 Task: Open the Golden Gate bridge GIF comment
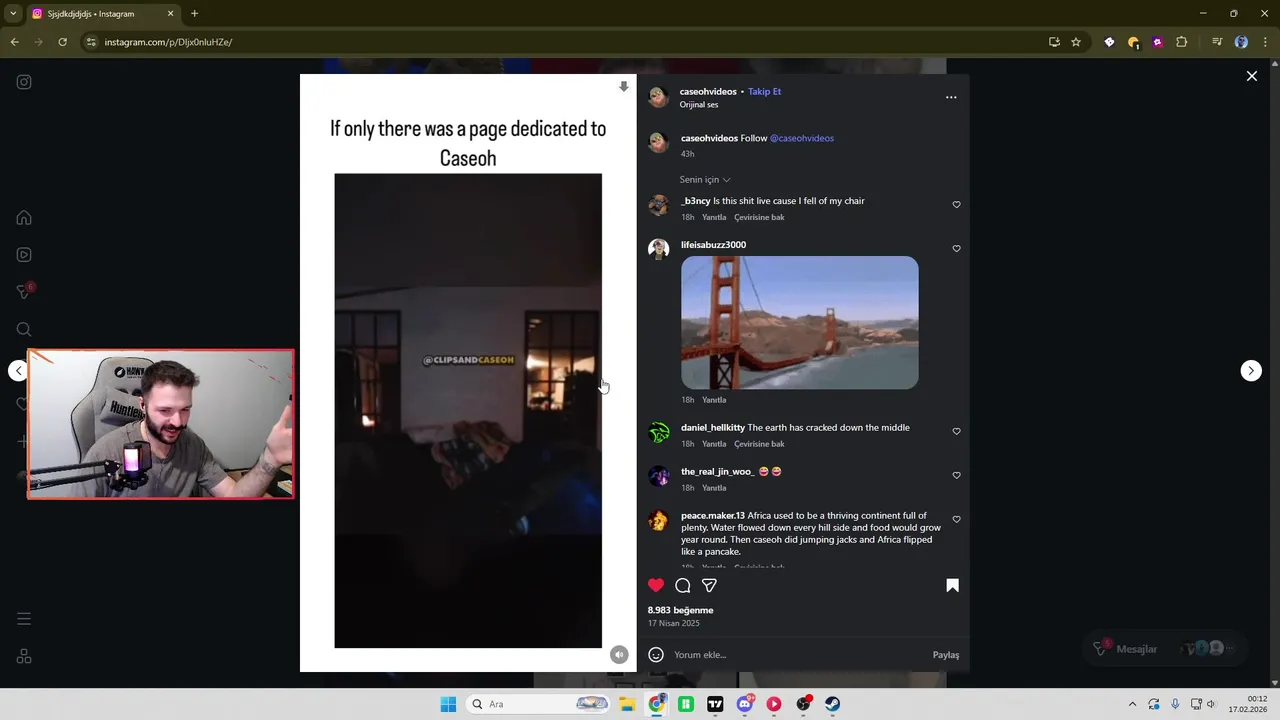click(799, 322)
